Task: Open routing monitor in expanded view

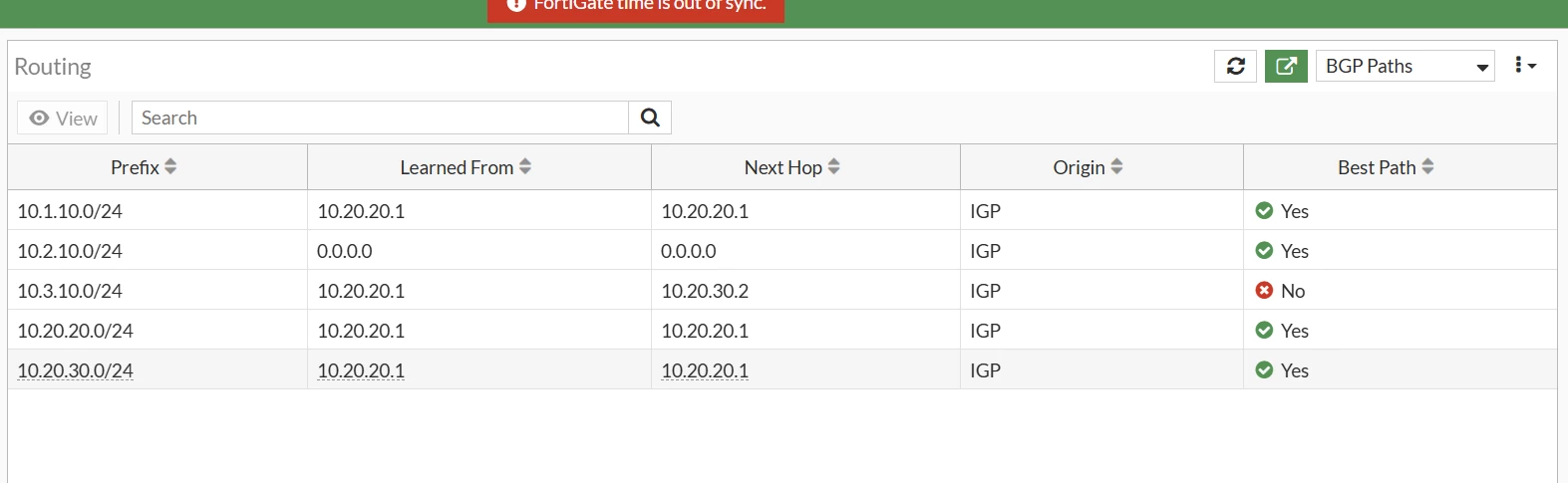Action: (x=1286, y=67)
